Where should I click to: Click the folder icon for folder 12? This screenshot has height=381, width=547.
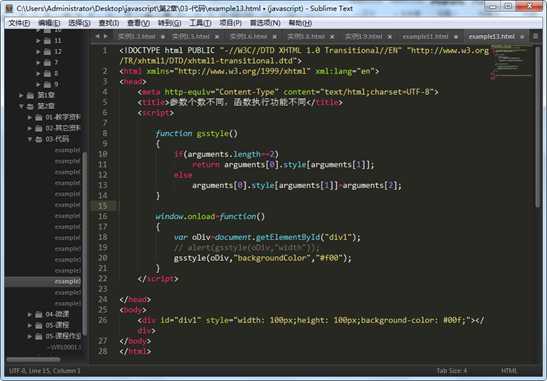(47, 52)
